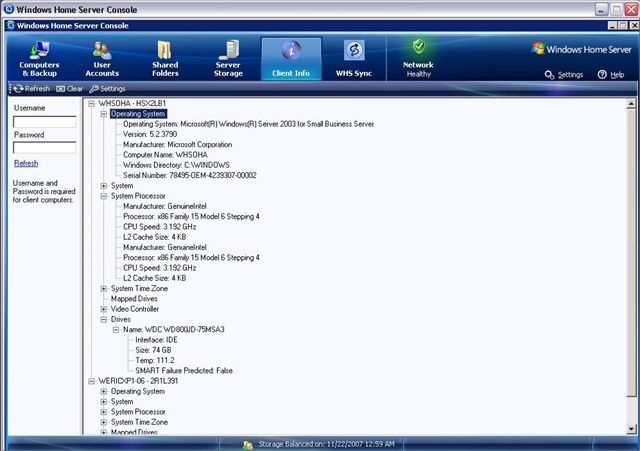Collapse the WHSOHA System Processor node
The width and height of the screenshot is (640, 451).
pyautogui.click(x=104, y=196)
